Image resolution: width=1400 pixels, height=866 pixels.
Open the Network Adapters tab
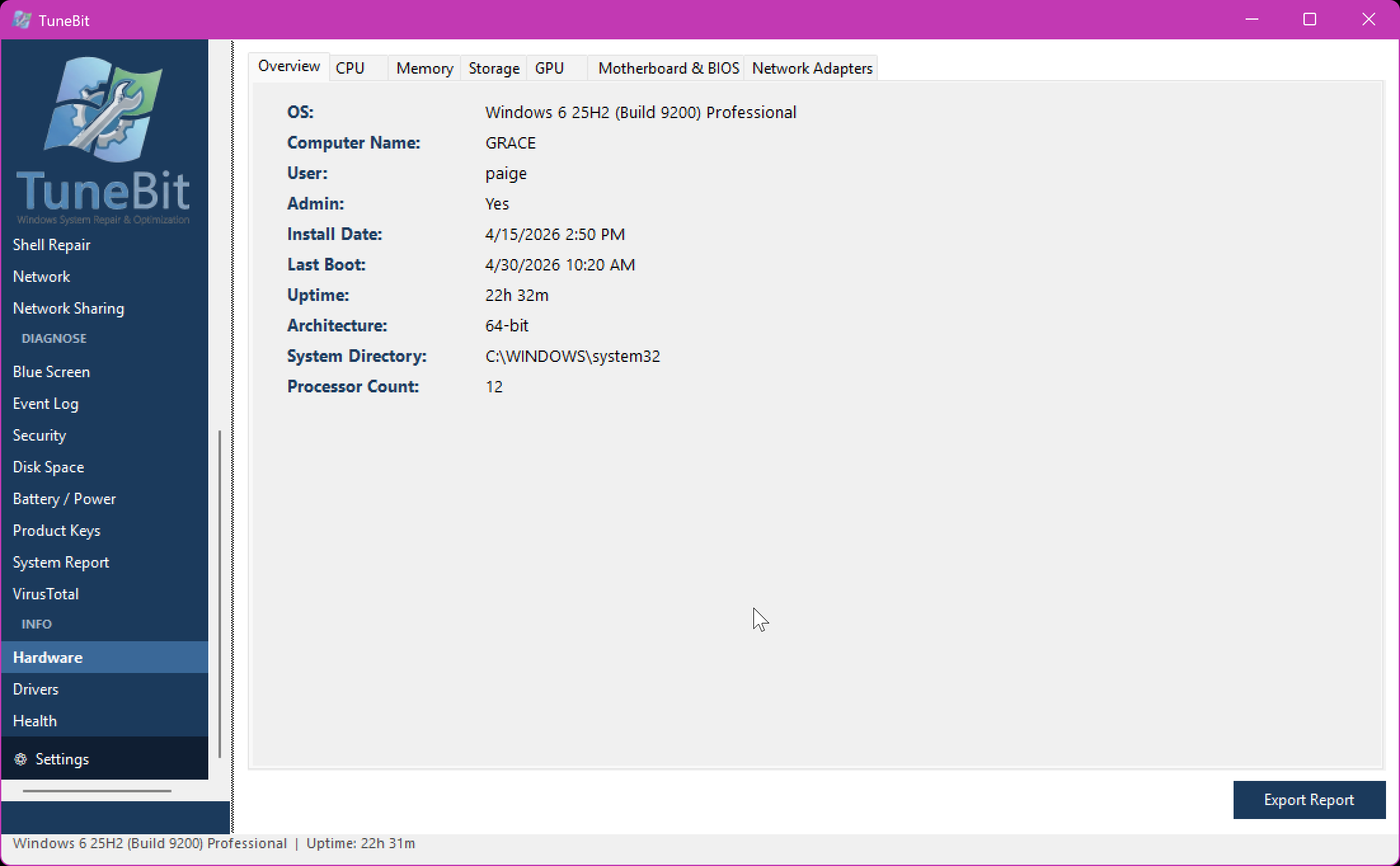tap(811, 68)
